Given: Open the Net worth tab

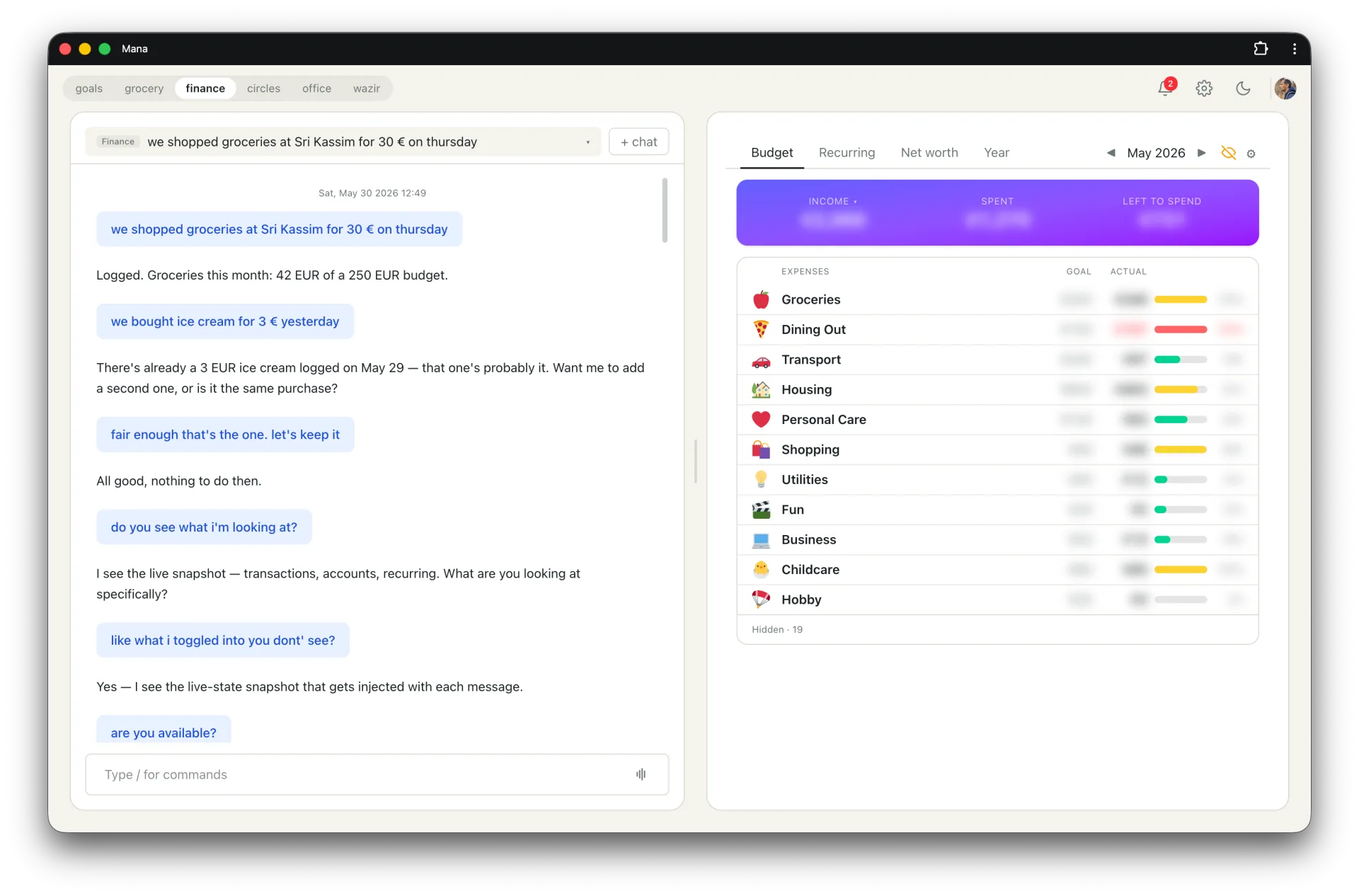Looking at the screenshot, I should click(929, 153).
